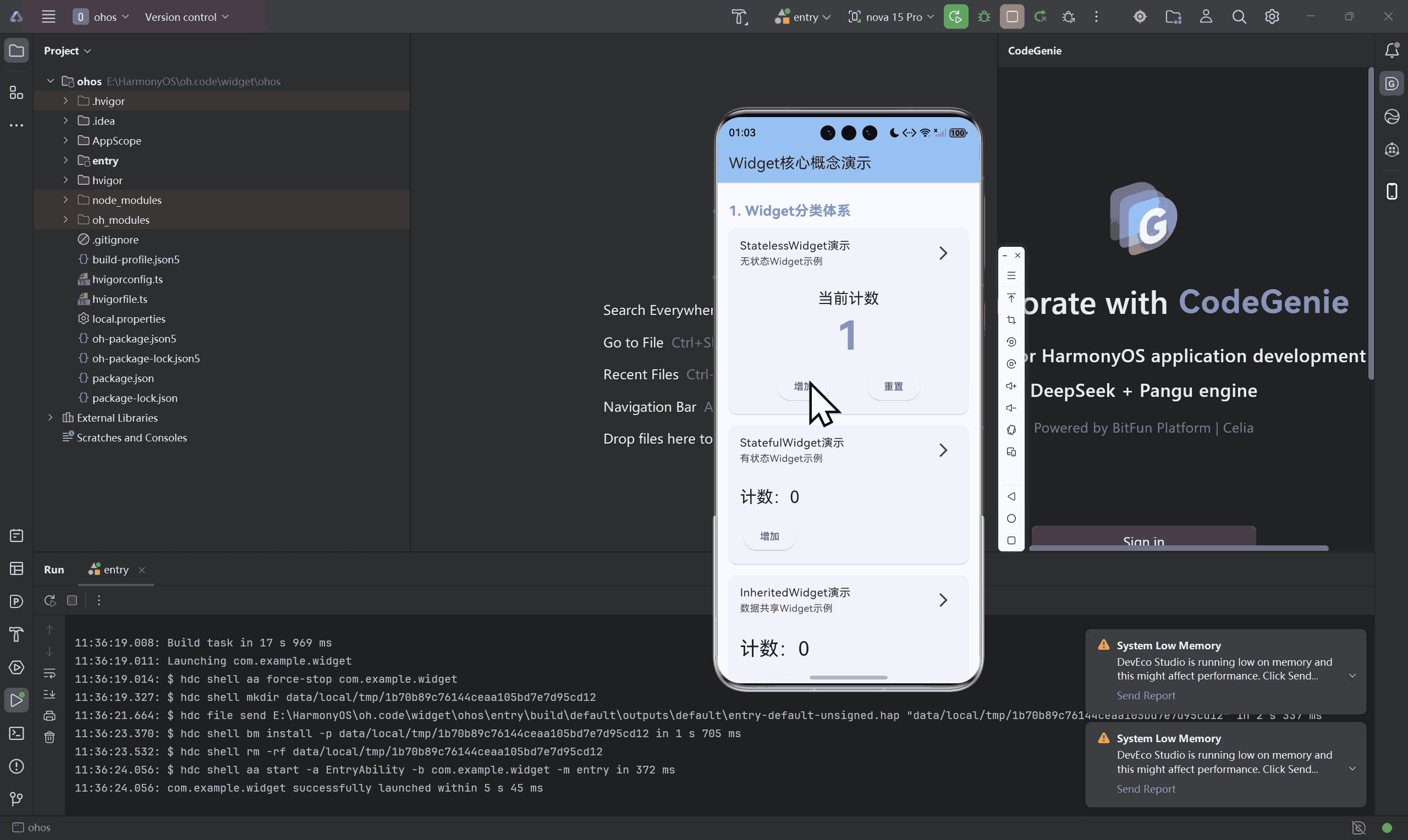
Task: Open the Version control menu
Action: (186, 17)
